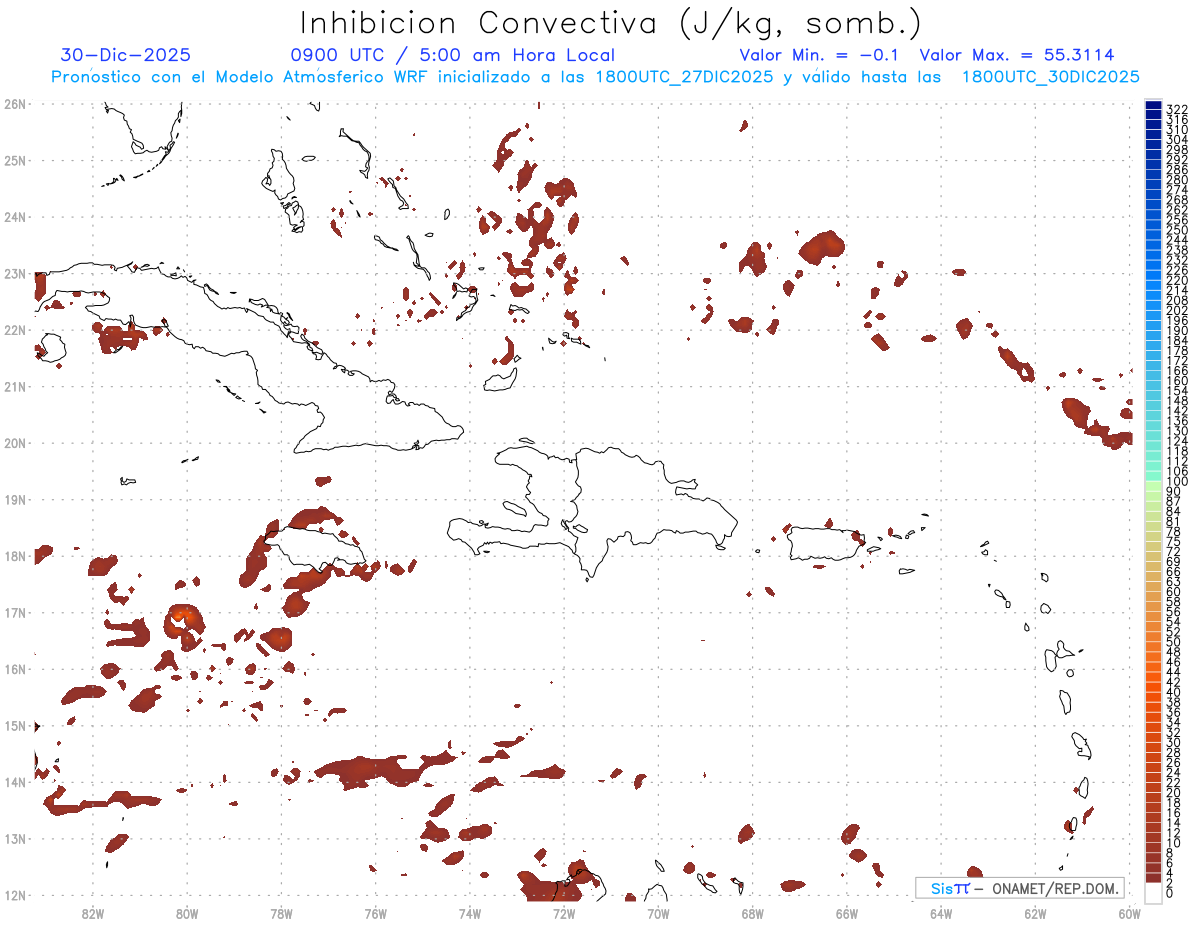
Task: Click the 16N latitude label
Action: point(15,669)
